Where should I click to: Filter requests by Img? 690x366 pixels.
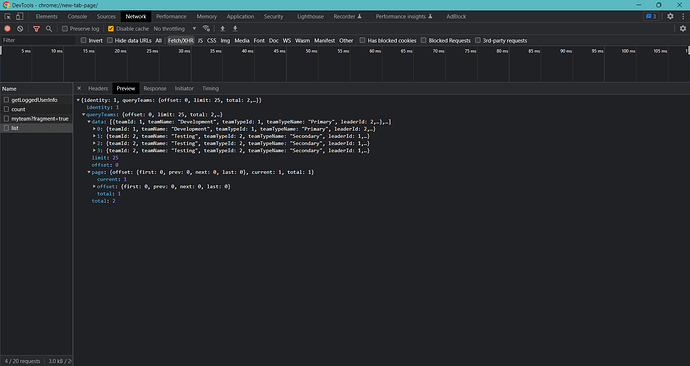pyautogui.click(x=225, y=40)
